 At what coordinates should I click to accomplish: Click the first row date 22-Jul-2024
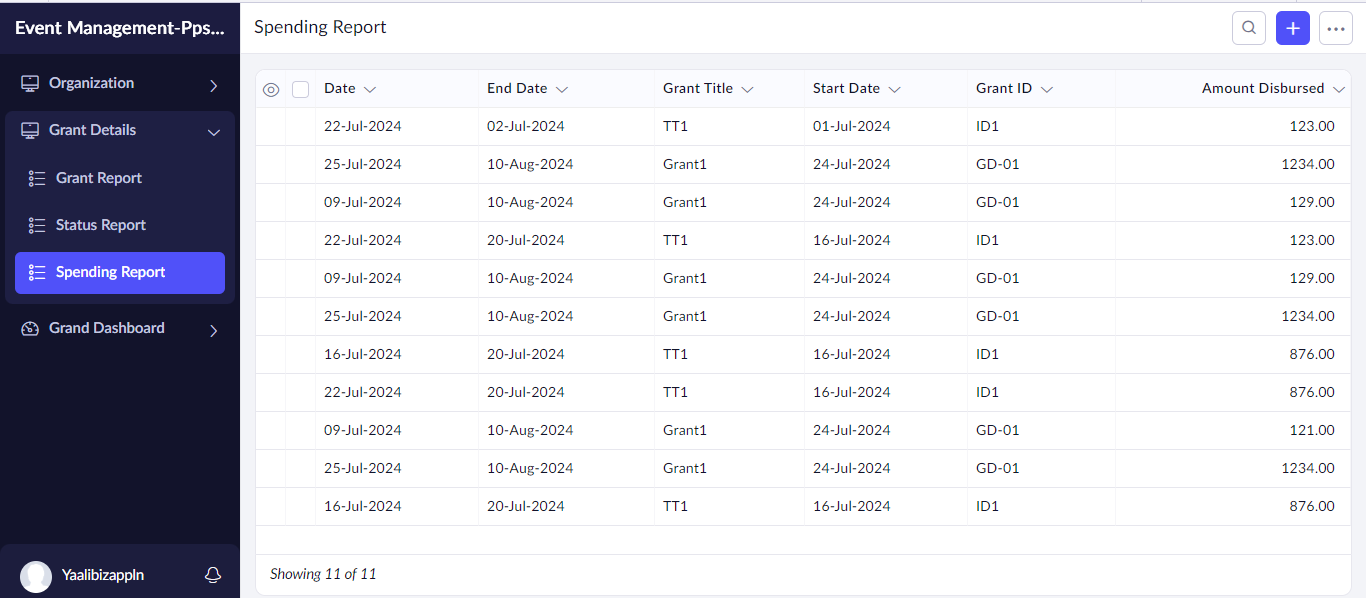363,126
